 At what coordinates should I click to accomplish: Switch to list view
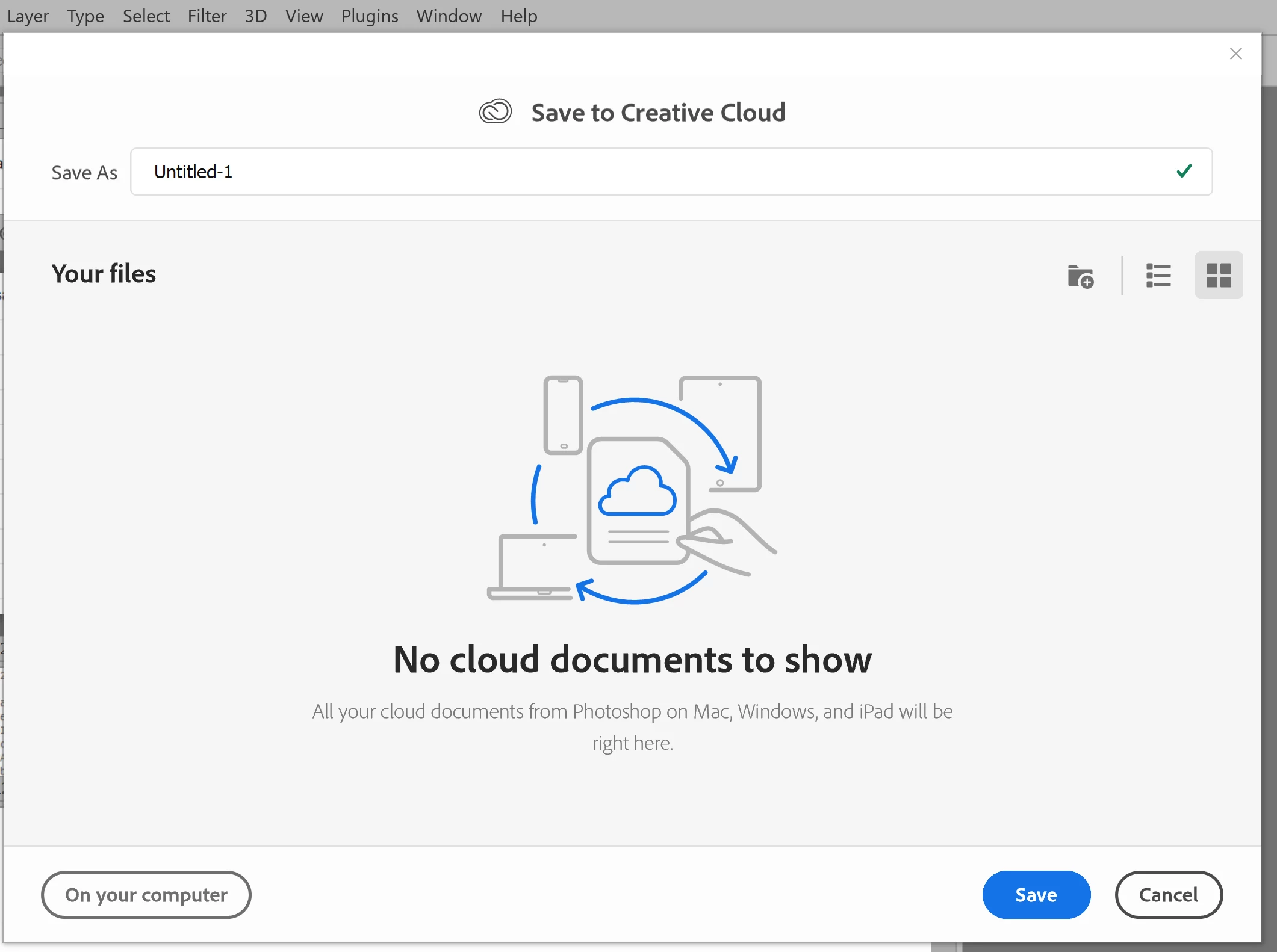pos(1158,276)
